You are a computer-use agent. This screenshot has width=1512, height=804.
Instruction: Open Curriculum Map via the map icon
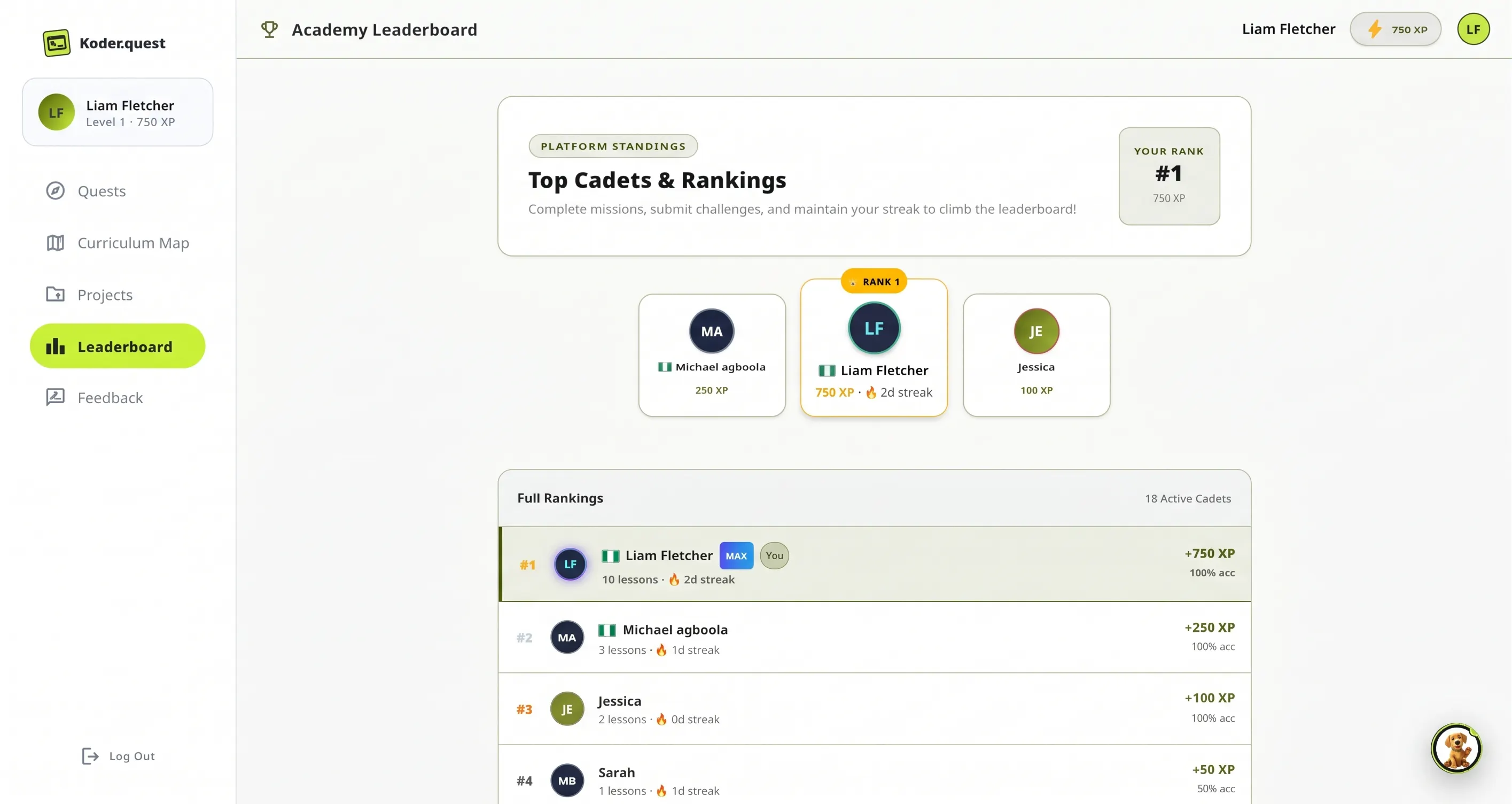point(55,243)
